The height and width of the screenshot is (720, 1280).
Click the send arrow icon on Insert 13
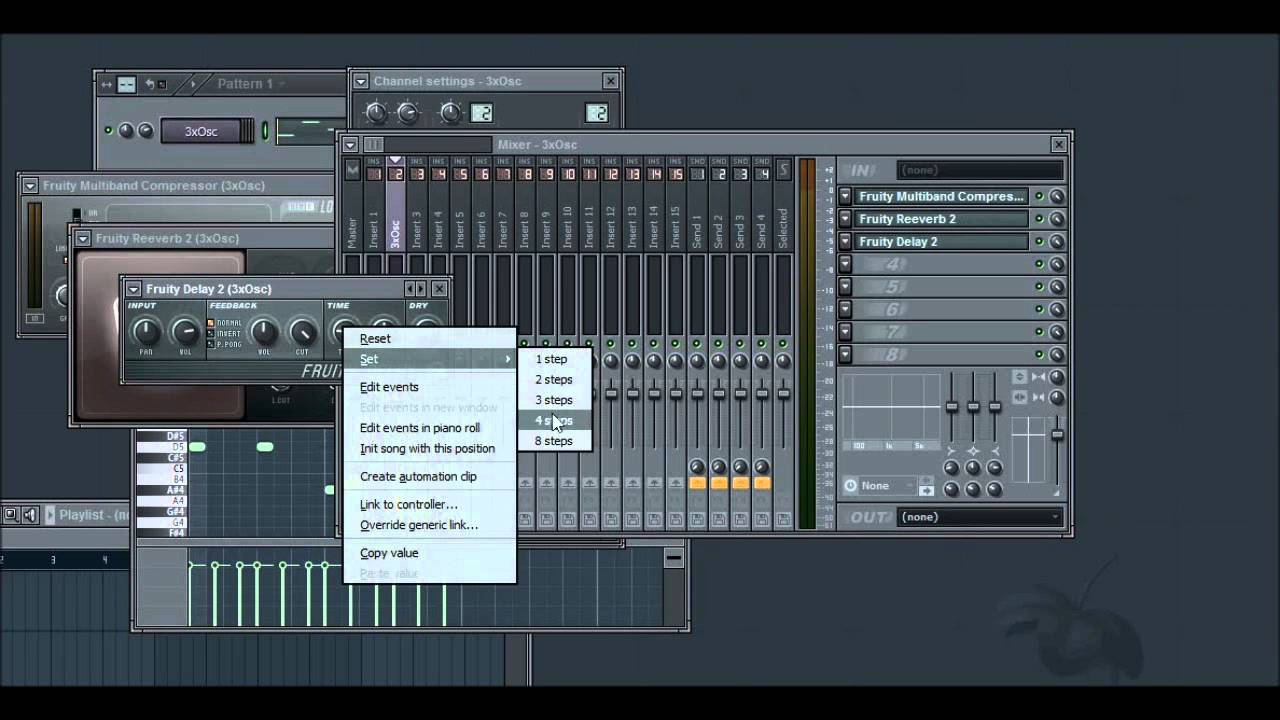click(x=633, y=483)
